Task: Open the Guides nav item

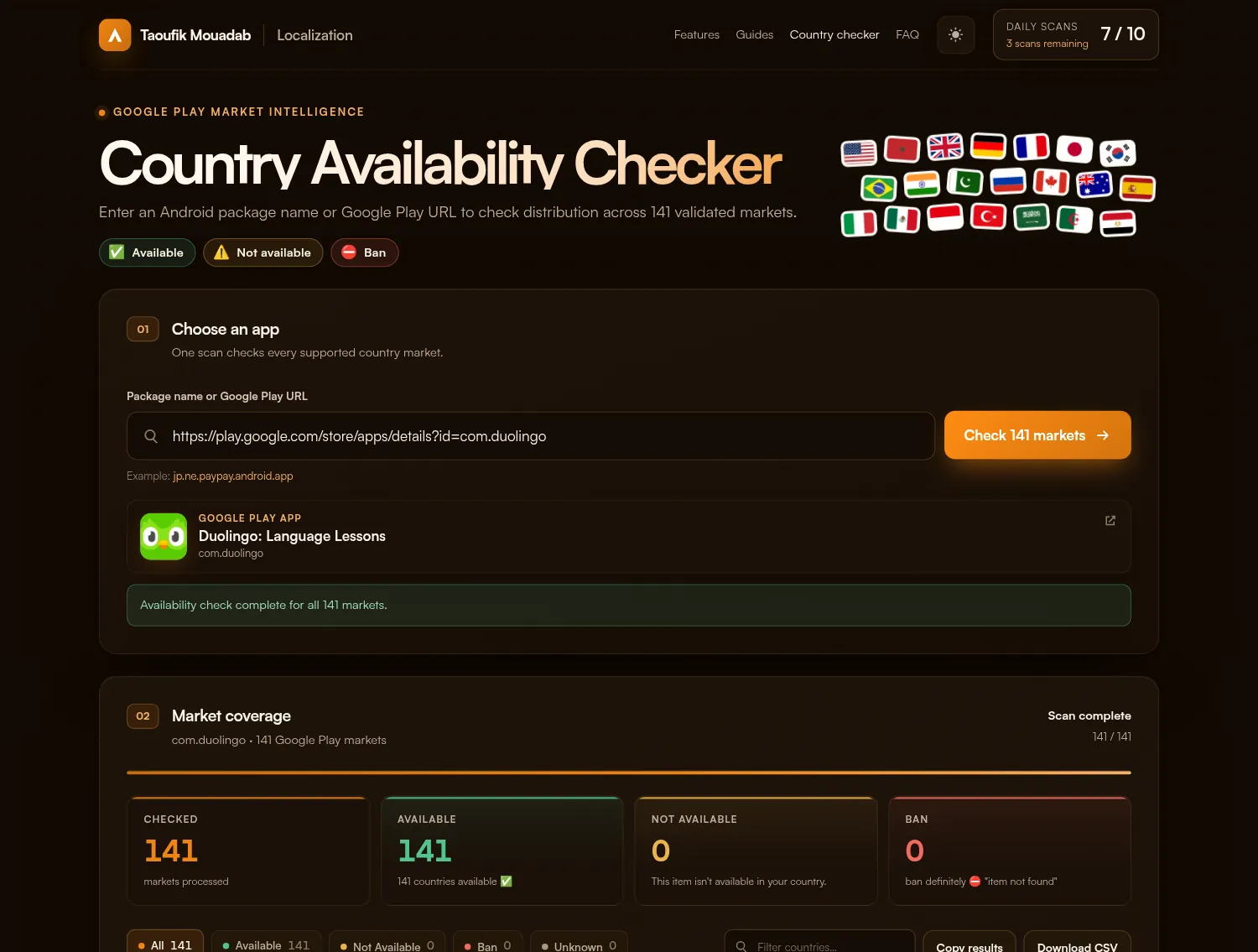Action: (x=755, y=35)
